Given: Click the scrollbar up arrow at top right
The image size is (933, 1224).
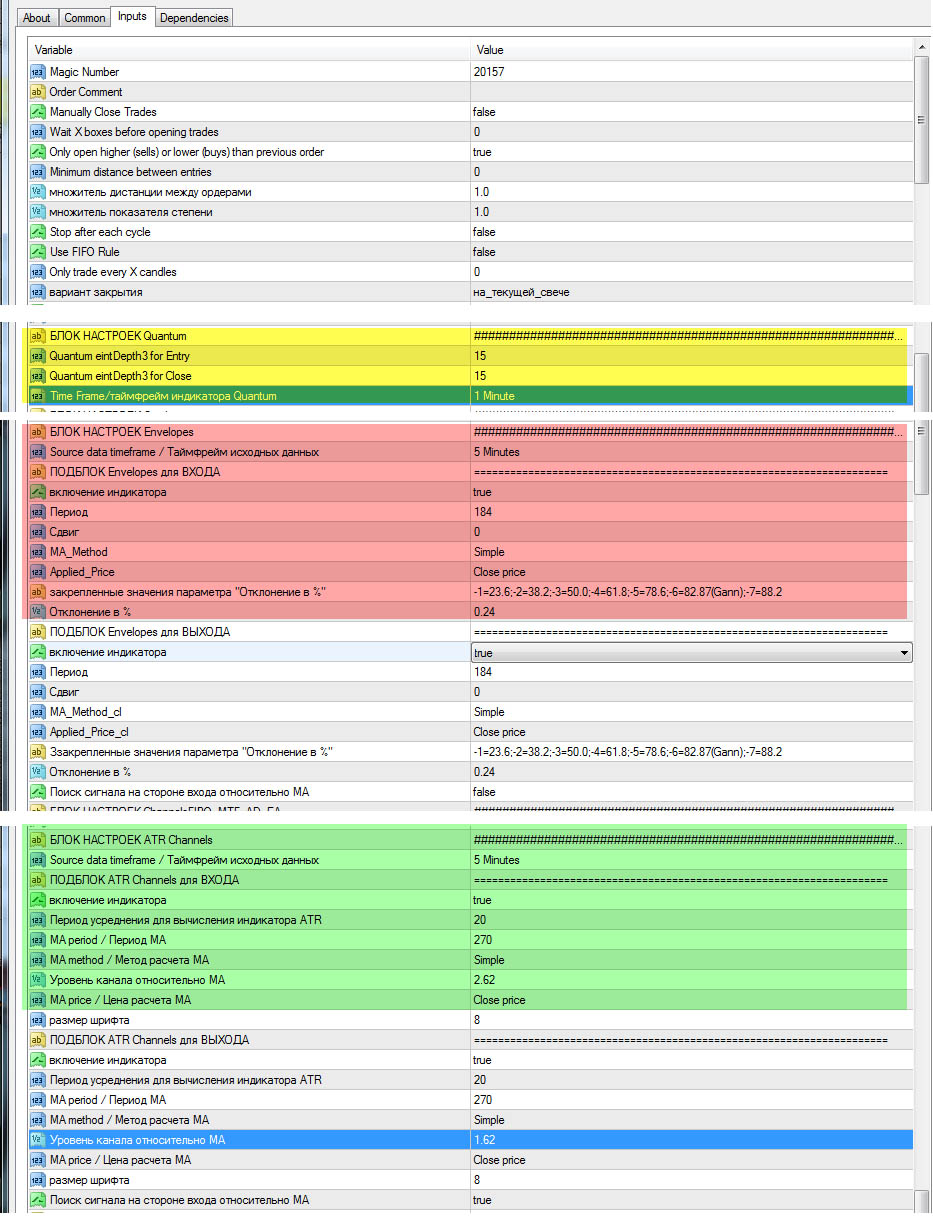Looking at the screenshot, I should click(921, 47).
